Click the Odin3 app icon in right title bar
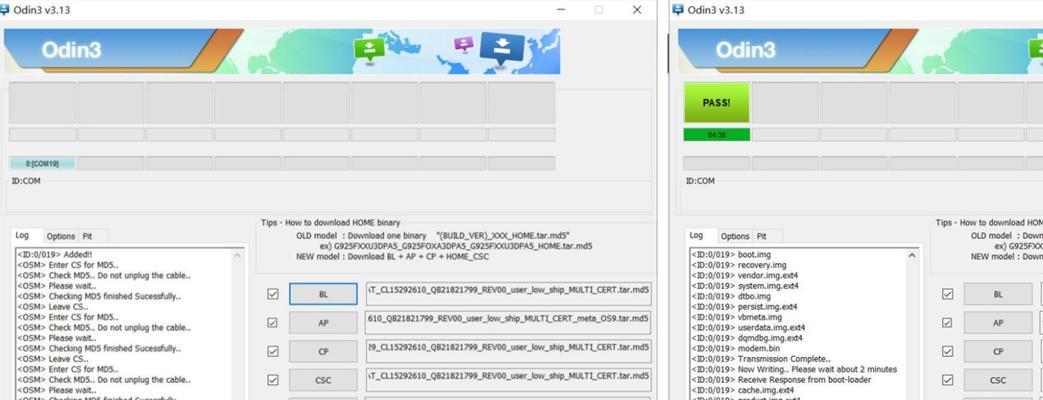 click(x=678, y=9)
